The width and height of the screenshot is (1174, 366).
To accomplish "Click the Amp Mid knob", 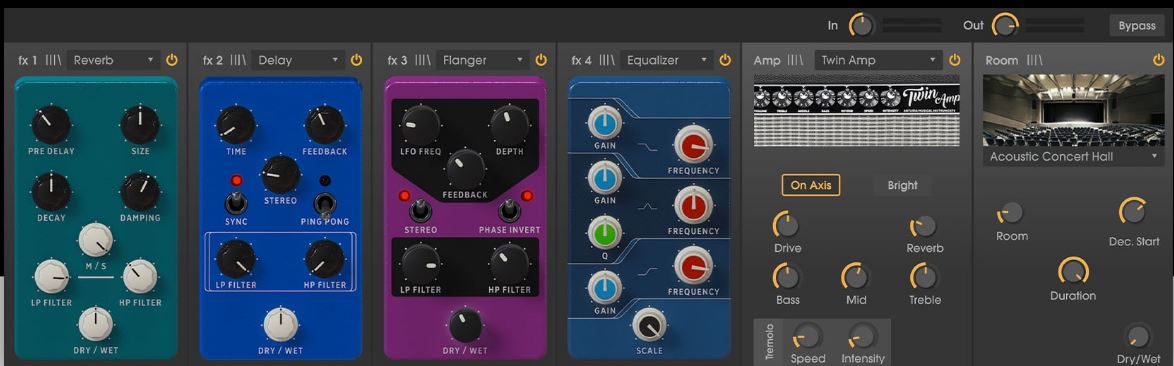I will [x=856, y=277].
